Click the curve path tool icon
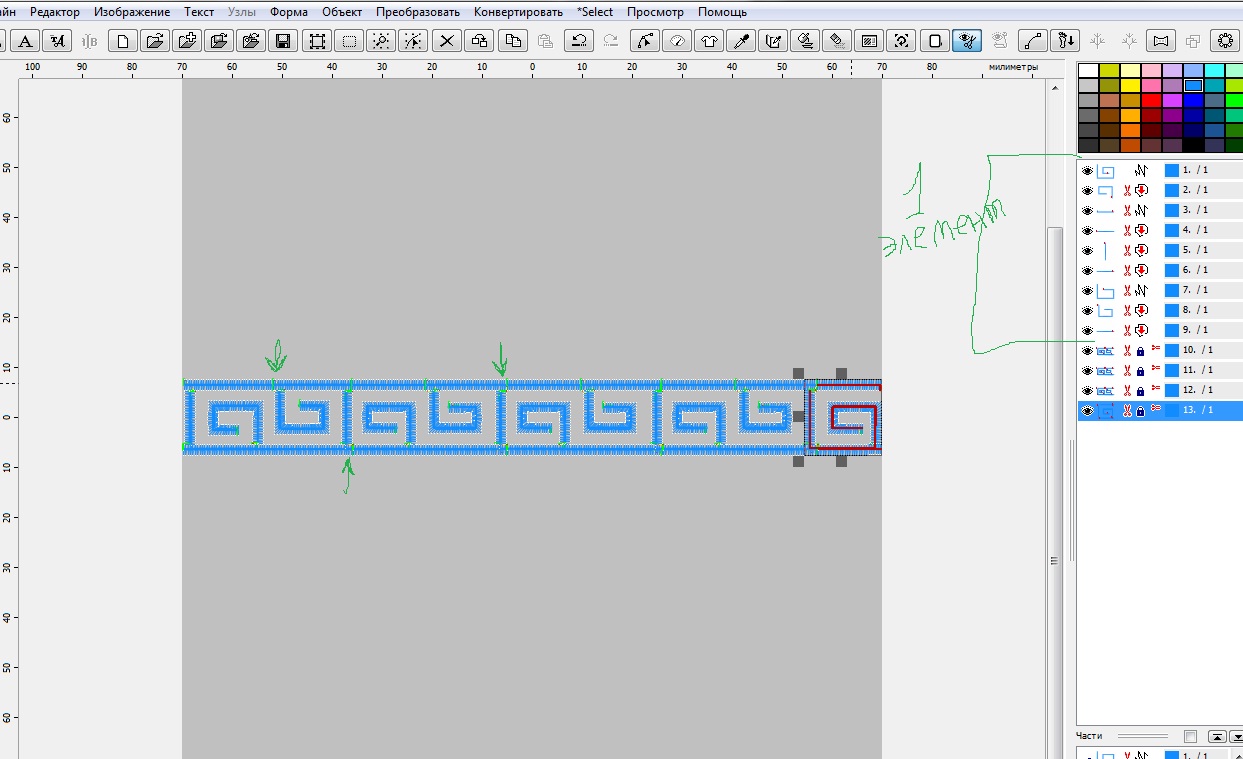1243x759 pixels. click(x=1033, y=41)
